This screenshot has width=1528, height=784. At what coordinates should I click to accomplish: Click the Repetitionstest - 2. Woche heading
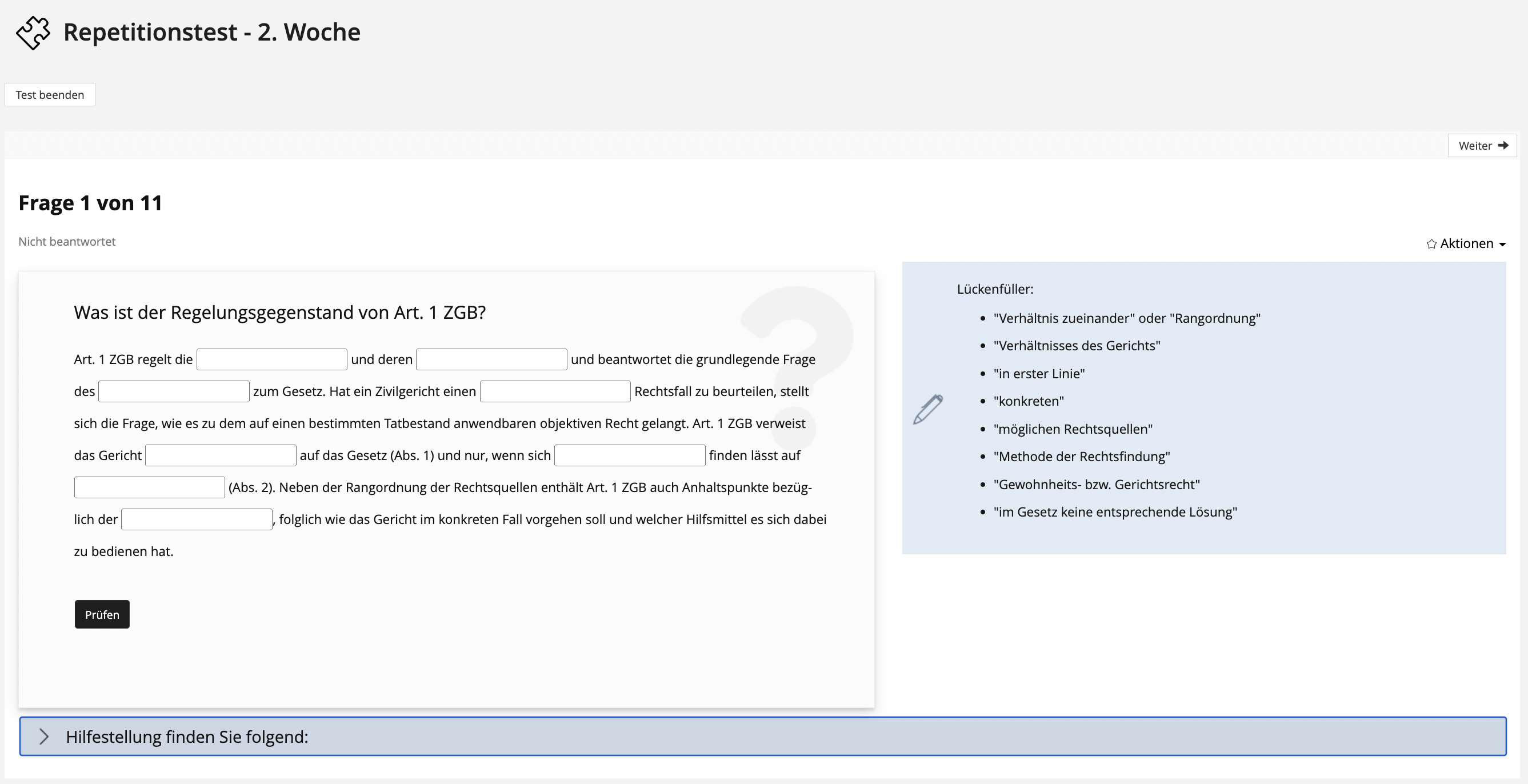pos(212,32)
